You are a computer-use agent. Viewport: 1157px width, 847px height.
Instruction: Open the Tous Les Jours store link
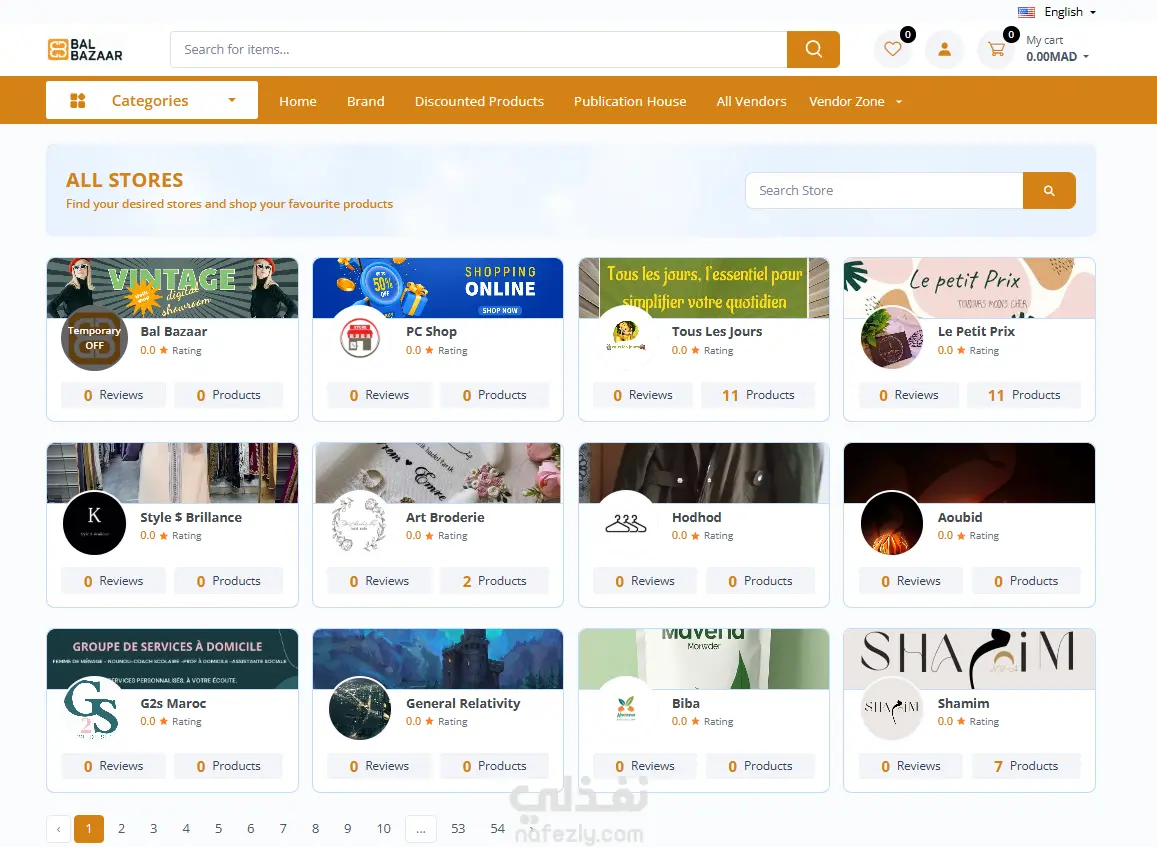(716, 331)
